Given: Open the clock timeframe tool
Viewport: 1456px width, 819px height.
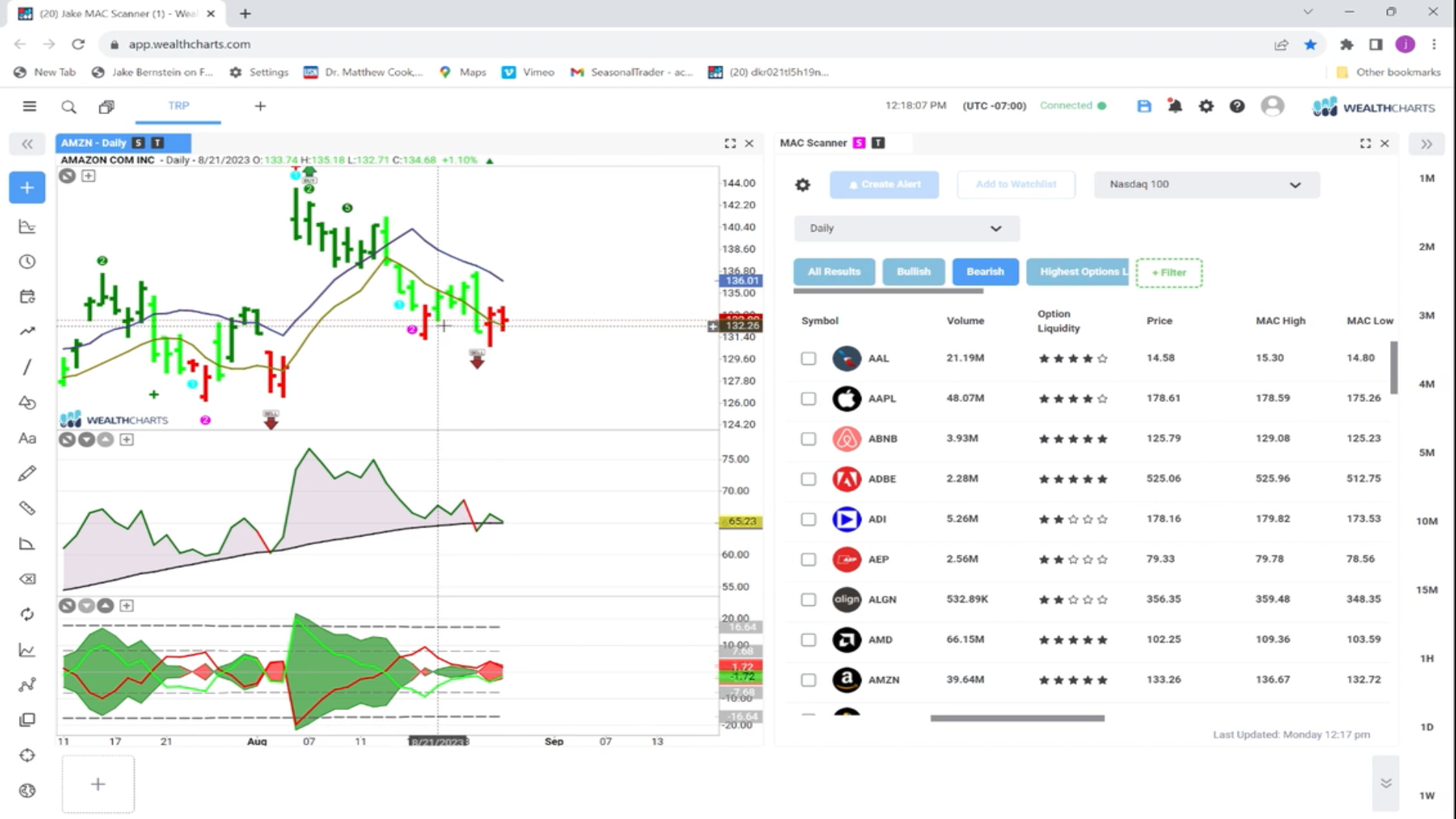Looking at the screenshot, I should click(x=27, y=262).
